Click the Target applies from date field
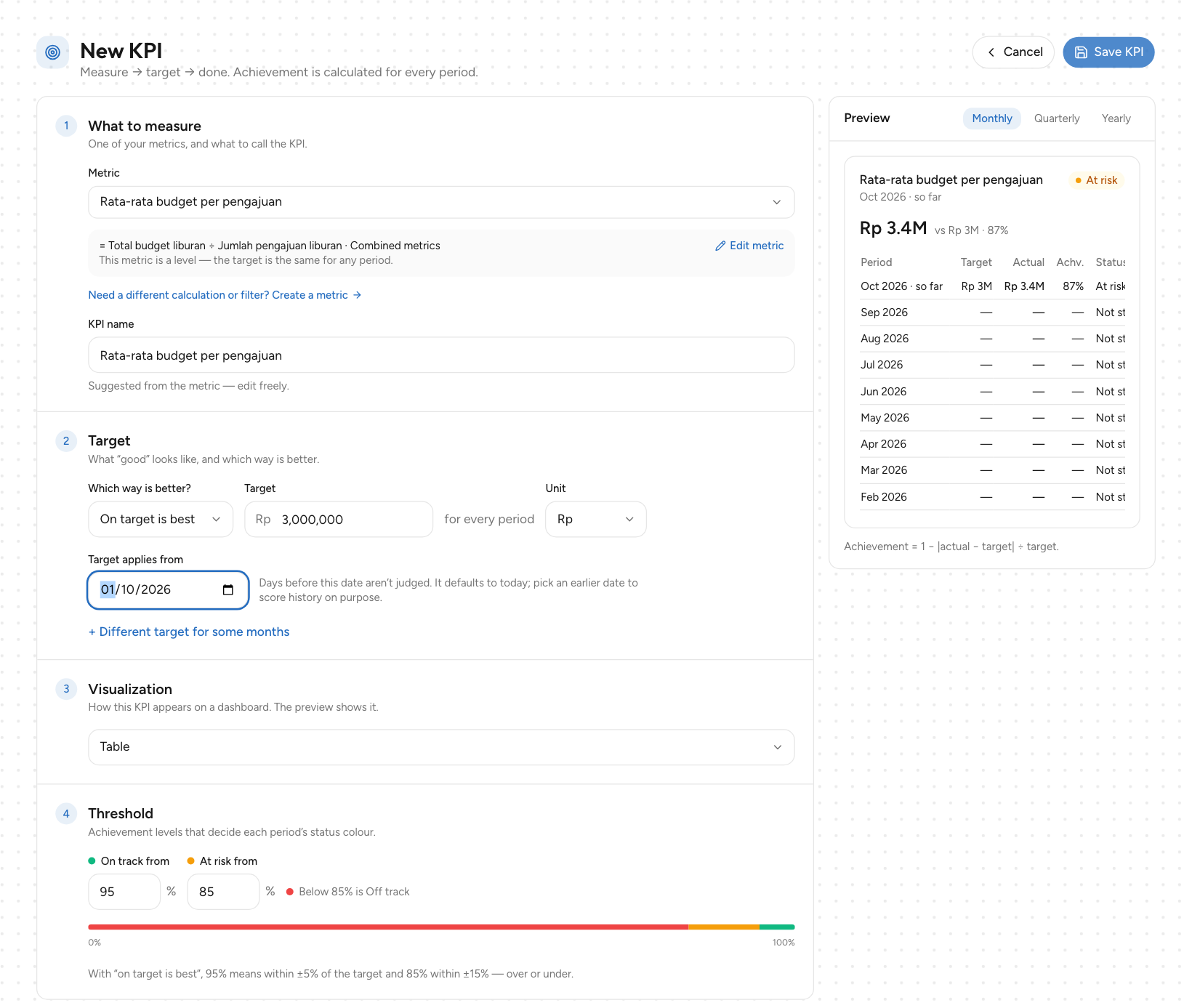 point(168,590)
